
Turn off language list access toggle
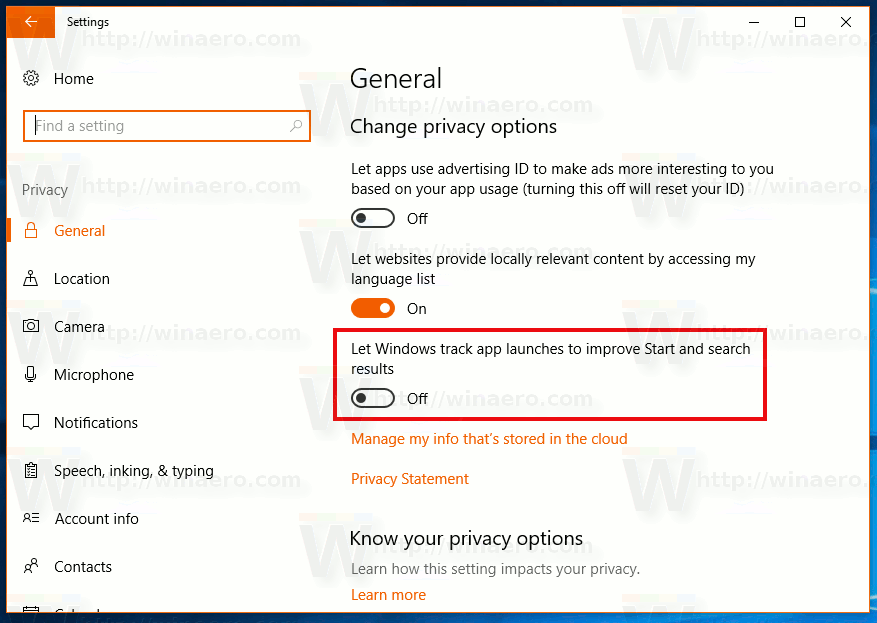point(373,308)
